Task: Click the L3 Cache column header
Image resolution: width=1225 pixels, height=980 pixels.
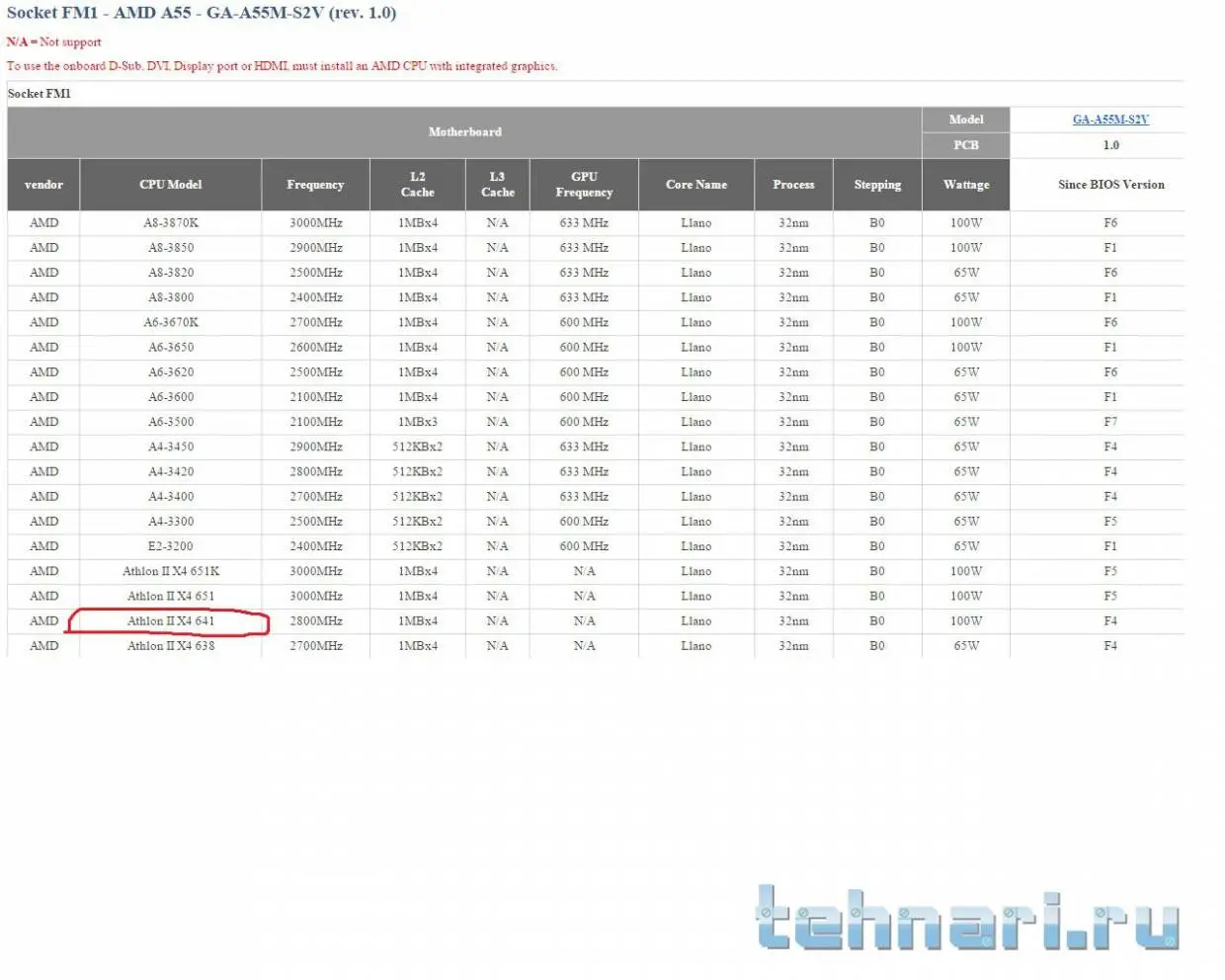Action: click(x=498, y=185)
